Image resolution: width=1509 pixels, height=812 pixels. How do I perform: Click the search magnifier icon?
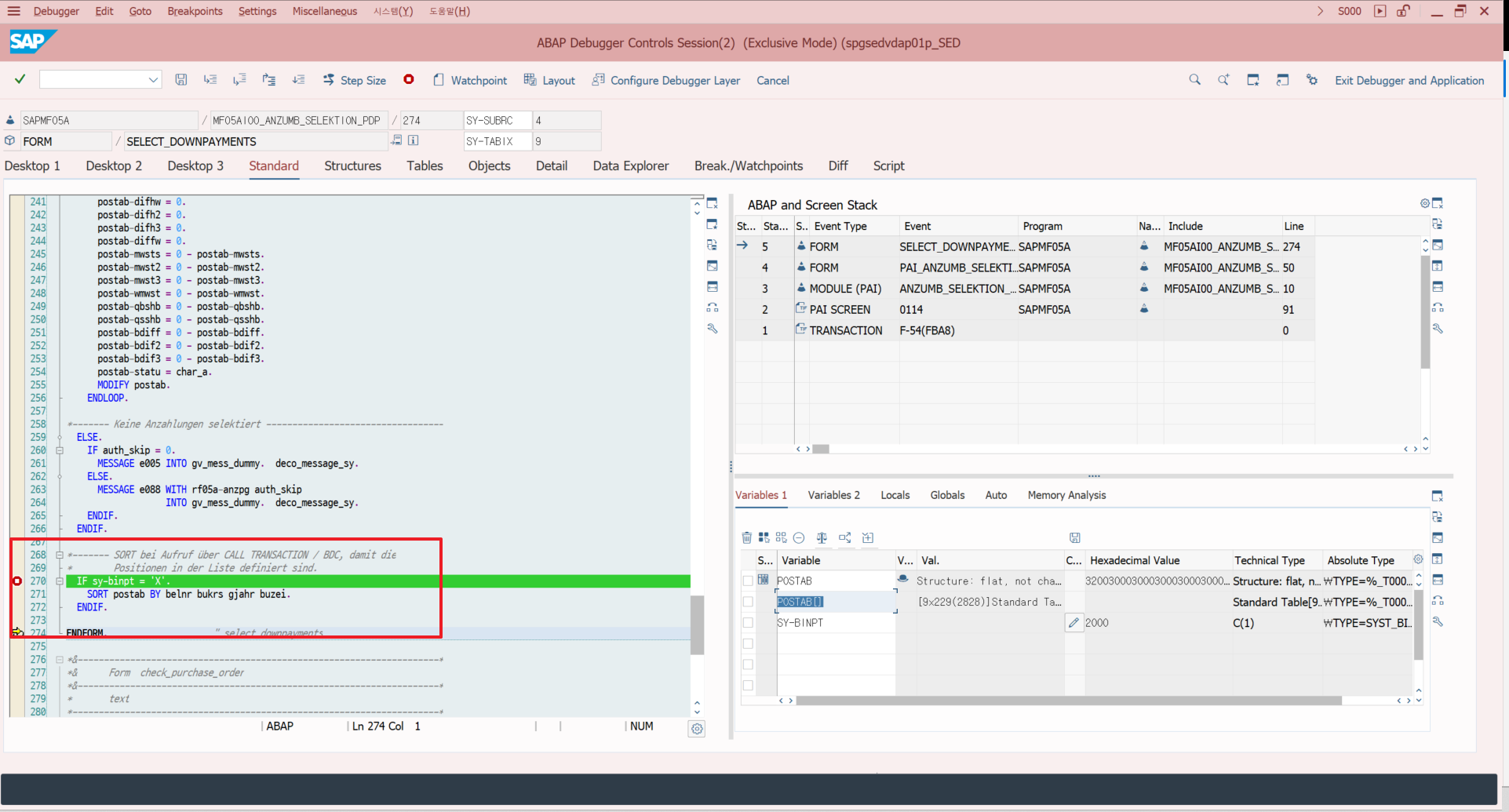pyautogui.click(x=1194, y=79)
